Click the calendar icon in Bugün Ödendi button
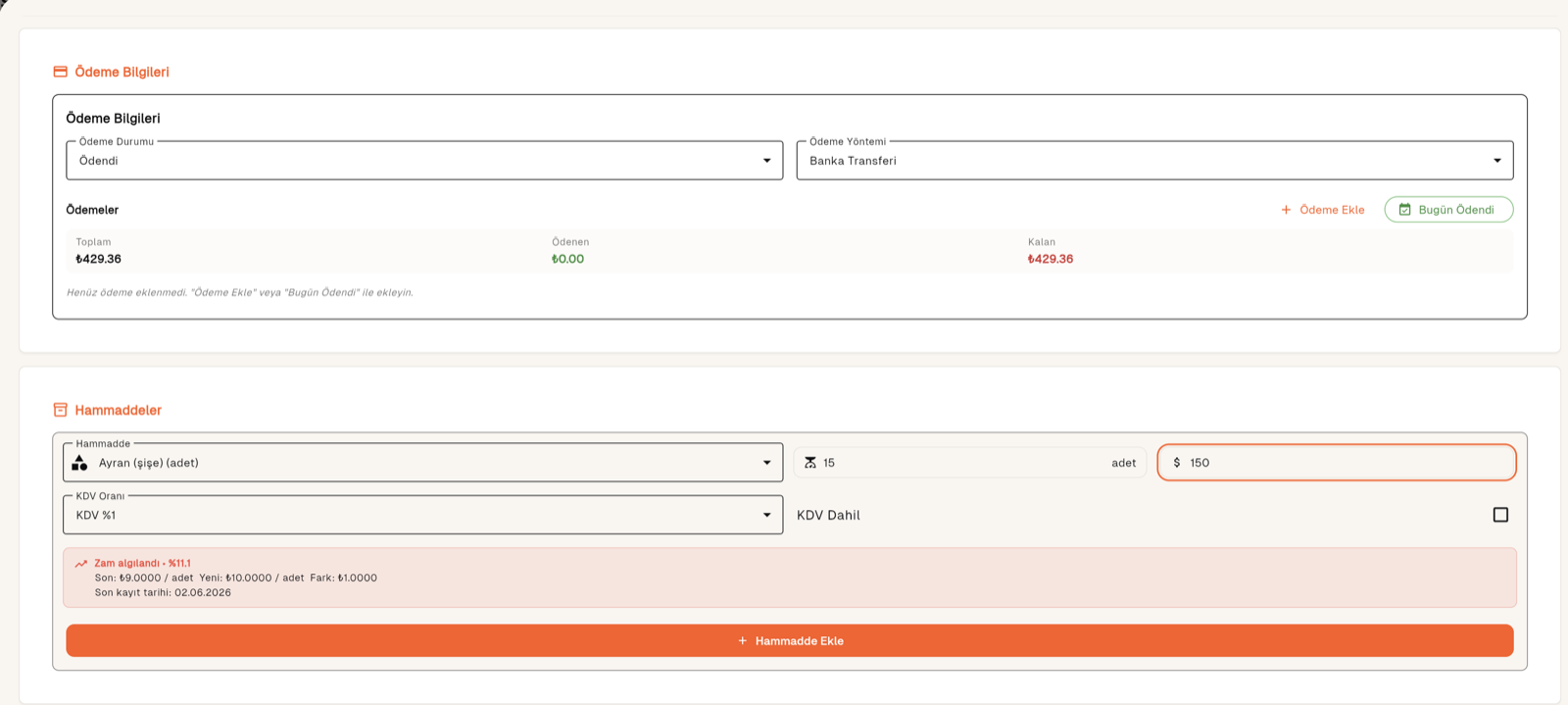1568x705 pixels. tap(1404, 210)
